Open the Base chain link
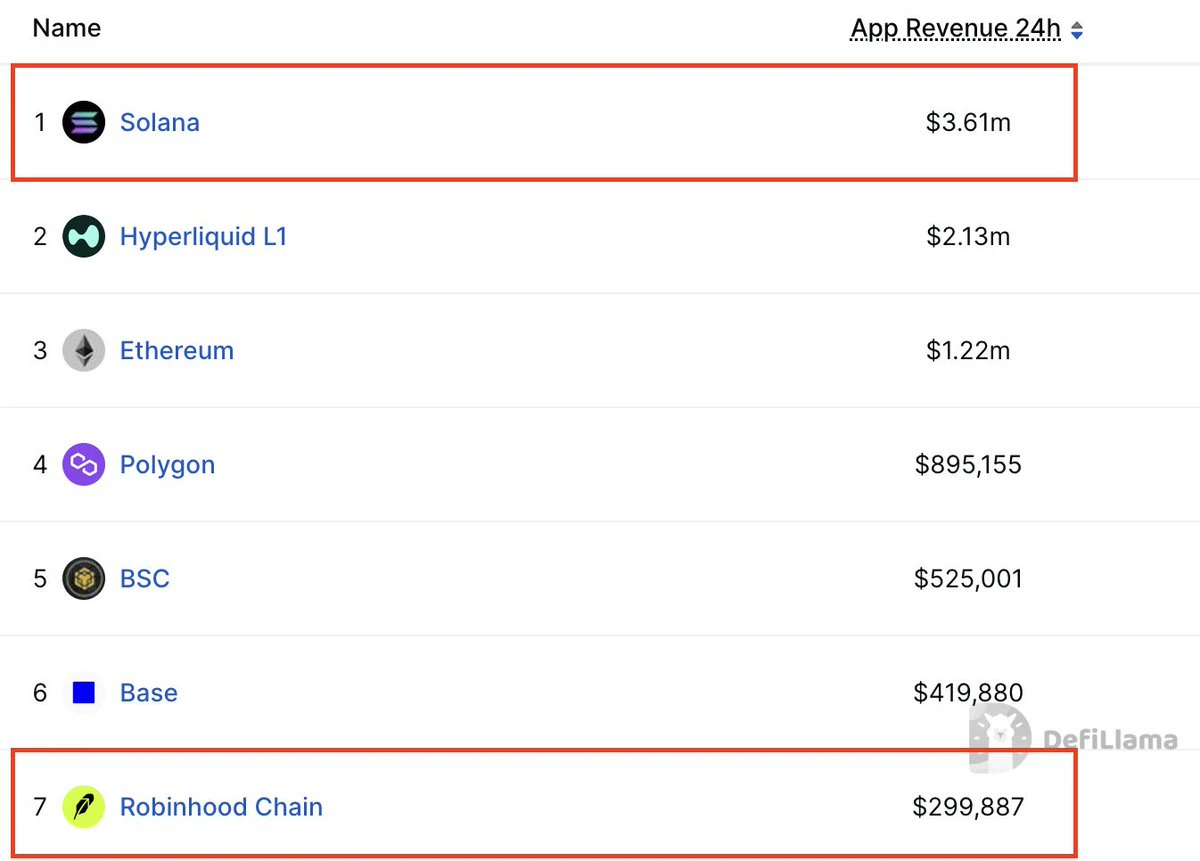This screenshot has width=1200, height=861. [149, 693]
